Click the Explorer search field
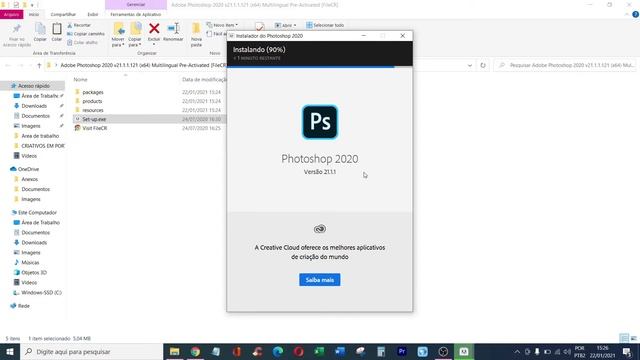Screen dimensions: 640x360 pyautogui.click(x=565, y=65)
